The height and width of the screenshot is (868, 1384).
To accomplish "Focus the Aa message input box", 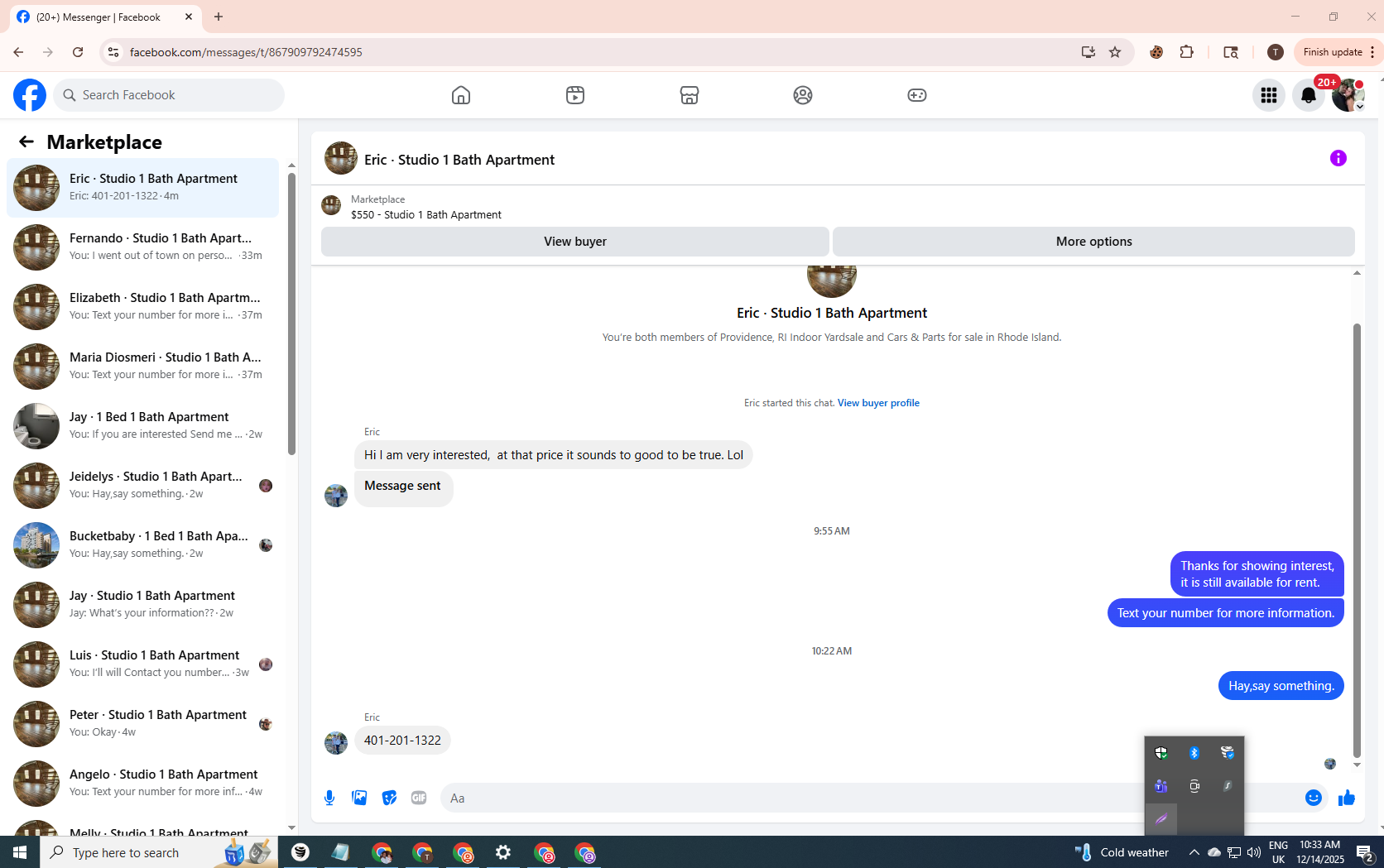I will tap(869, 798).
